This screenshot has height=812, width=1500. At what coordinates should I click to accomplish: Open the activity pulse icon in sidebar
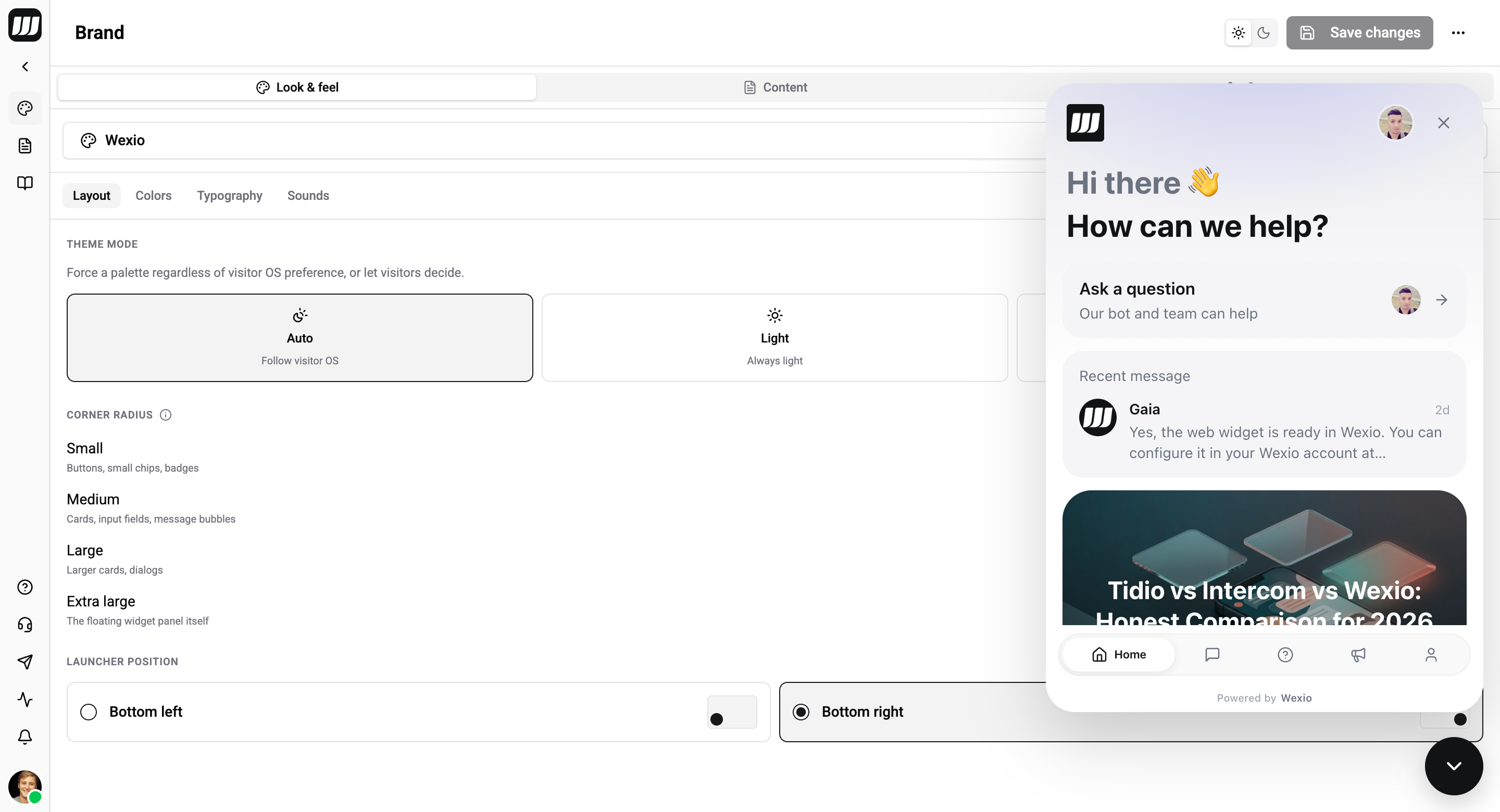pyautogui.click(x=25, y=699)
